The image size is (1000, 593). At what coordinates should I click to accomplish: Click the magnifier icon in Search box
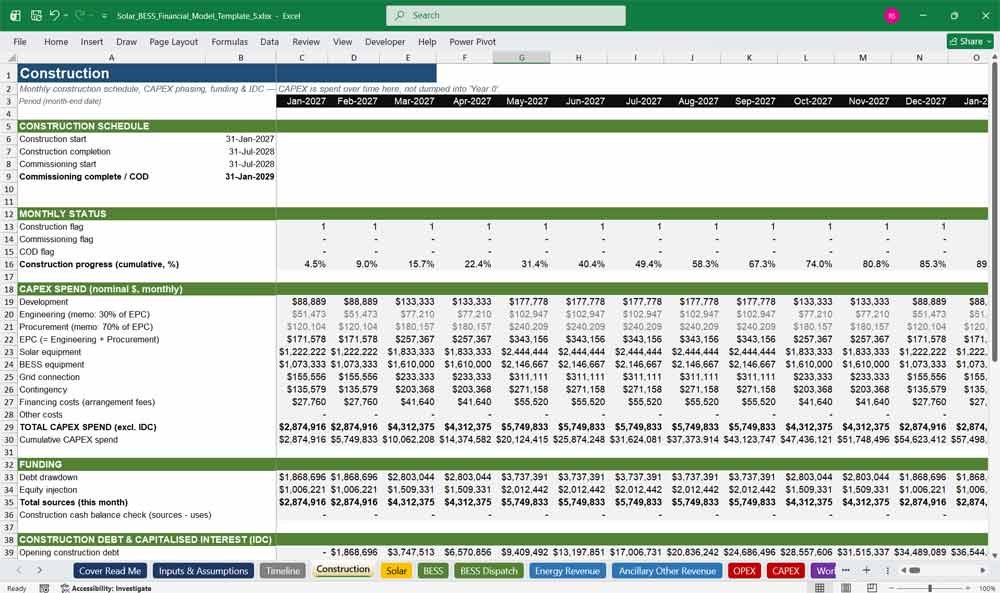[399, 15]
